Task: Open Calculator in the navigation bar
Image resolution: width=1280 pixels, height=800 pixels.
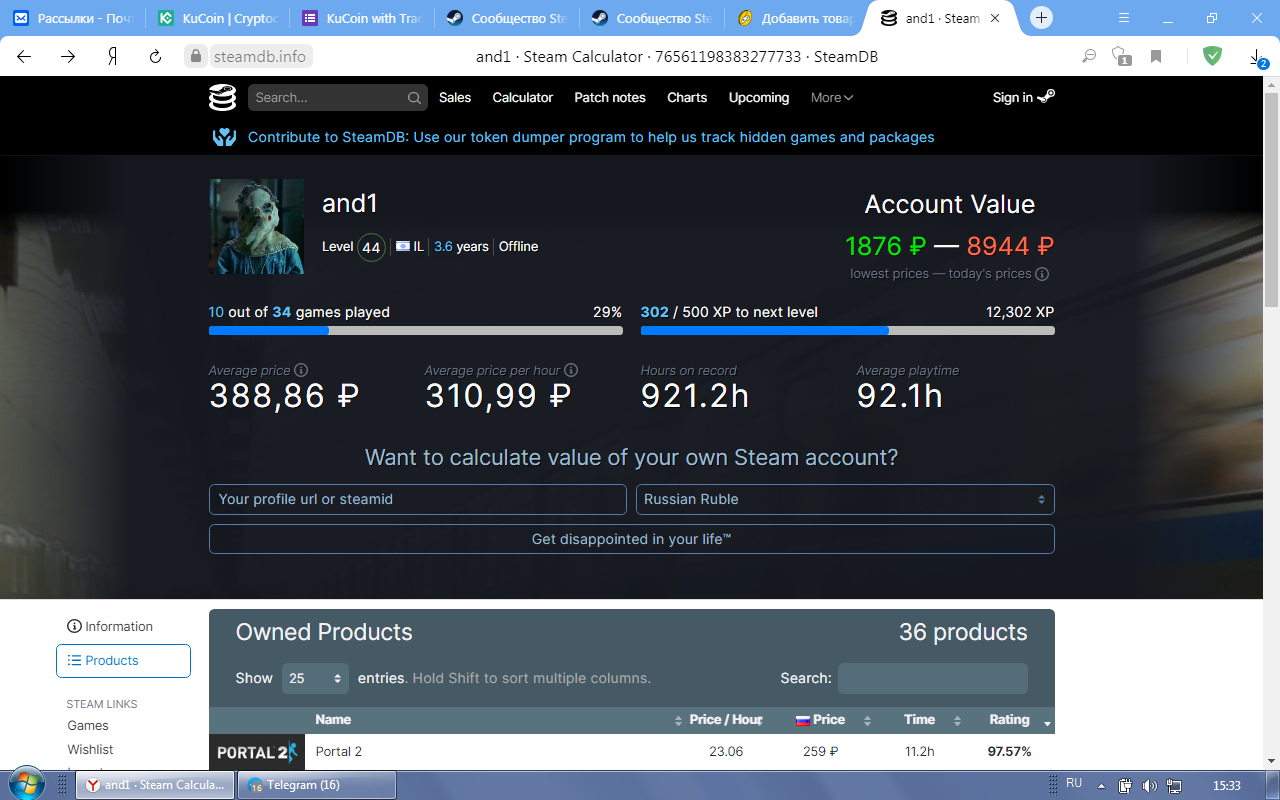Action: click(x=523, y=98)
